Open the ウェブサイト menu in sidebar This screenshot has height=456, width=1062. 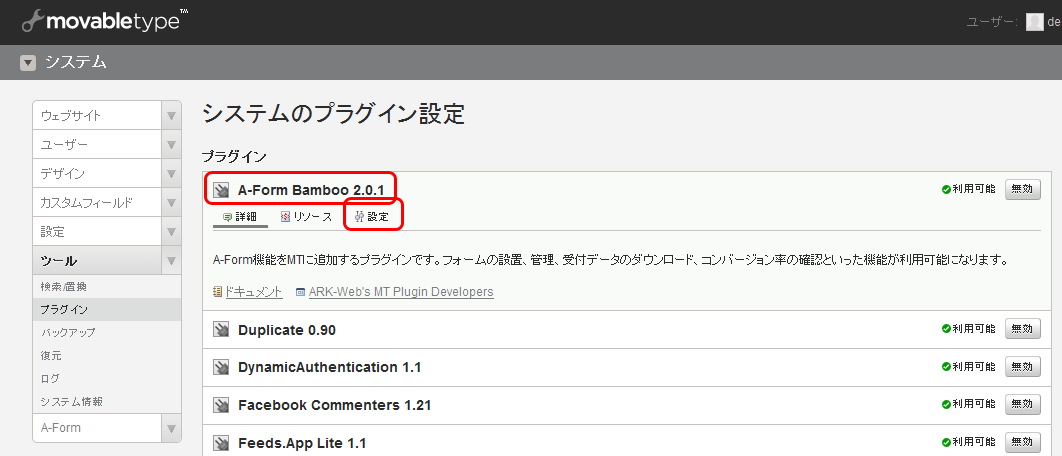pyautogui.click(x=98, y=116)
